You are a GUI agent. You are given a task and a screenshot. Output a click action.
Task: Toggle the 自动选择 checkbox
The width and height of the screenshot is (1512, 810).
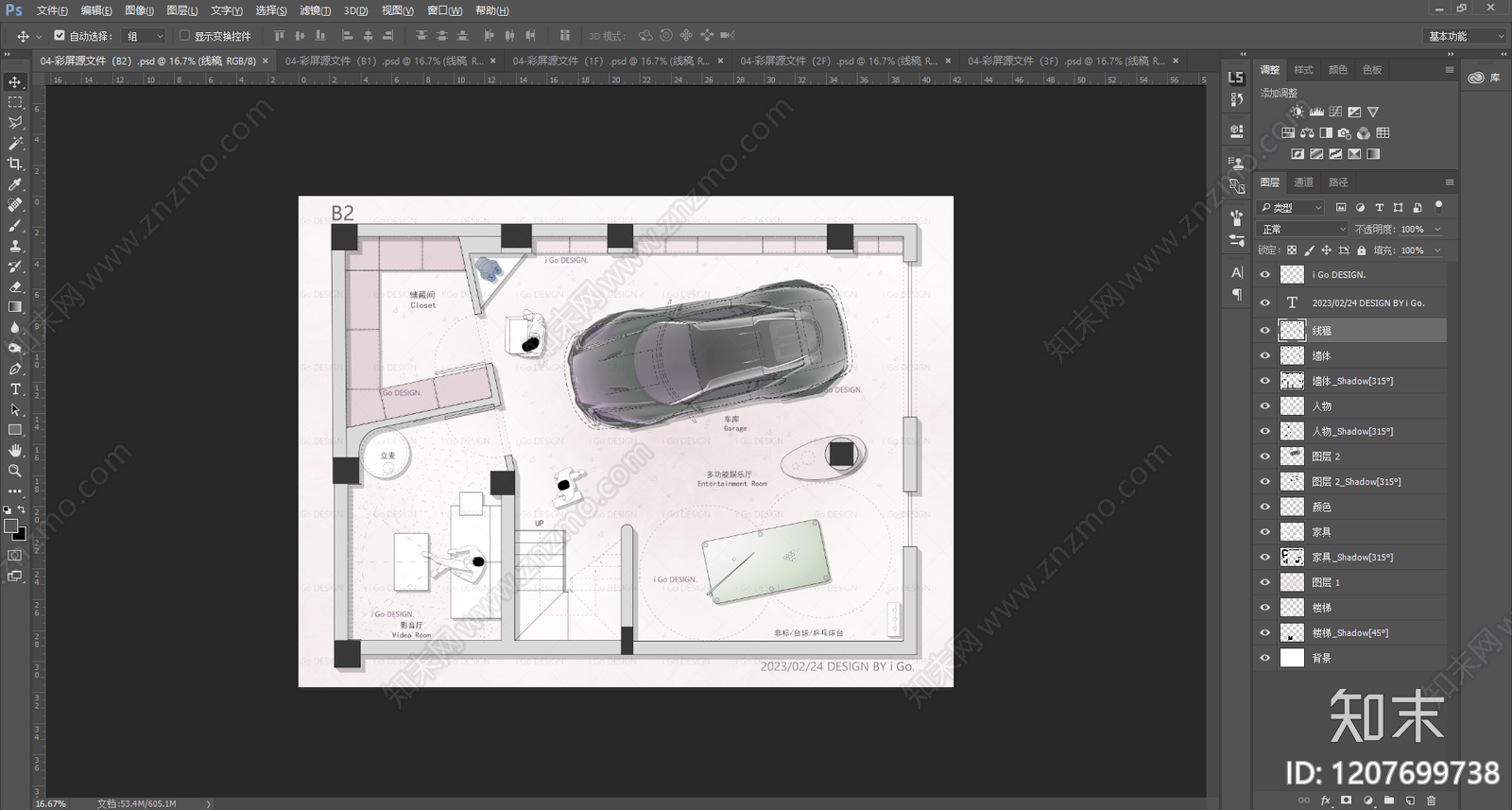[x=60, y=36]
